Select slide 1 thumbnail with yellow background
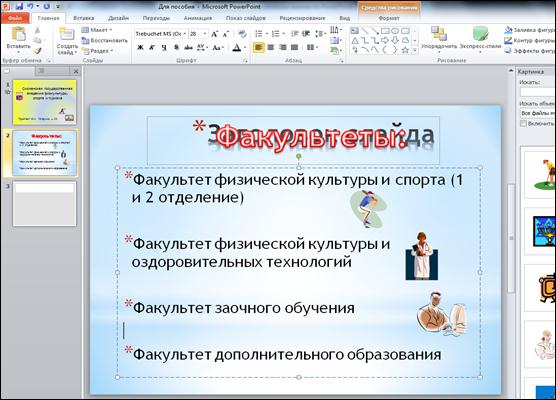Screen dimensions: 556x400 [x=45, y=102]
